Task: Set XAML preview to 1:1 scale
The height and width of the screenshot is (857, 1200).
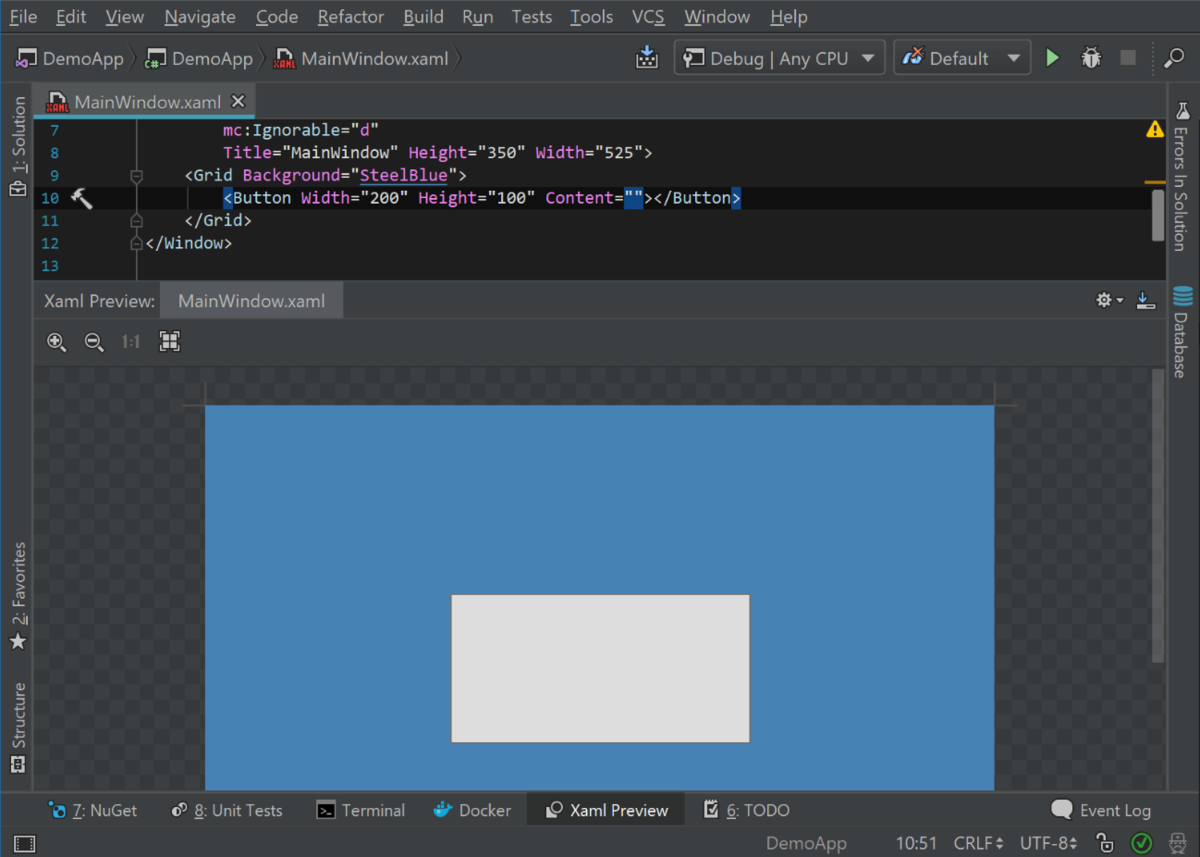Action: click(130, 341)
